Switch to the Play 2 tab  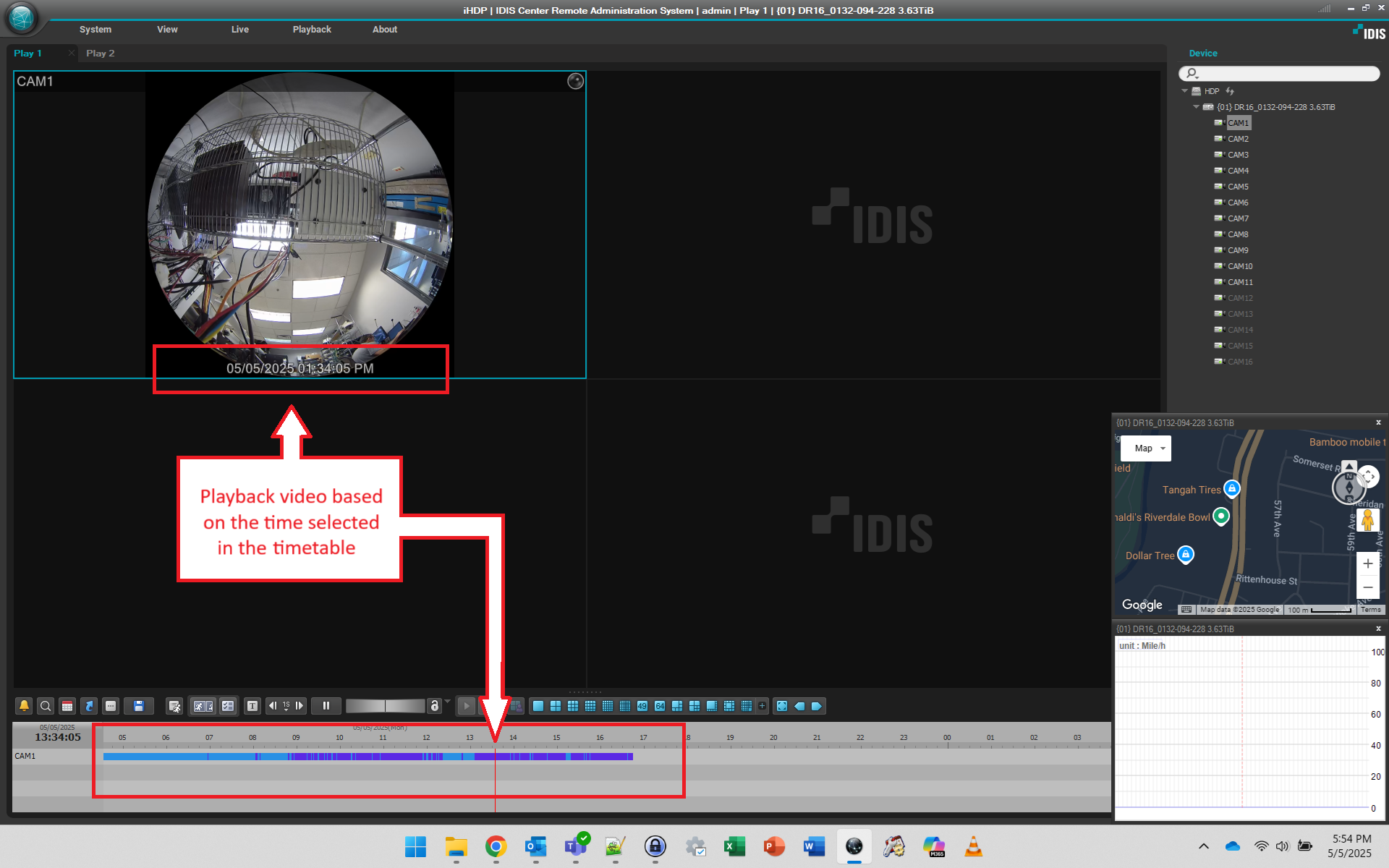point(101,54)
